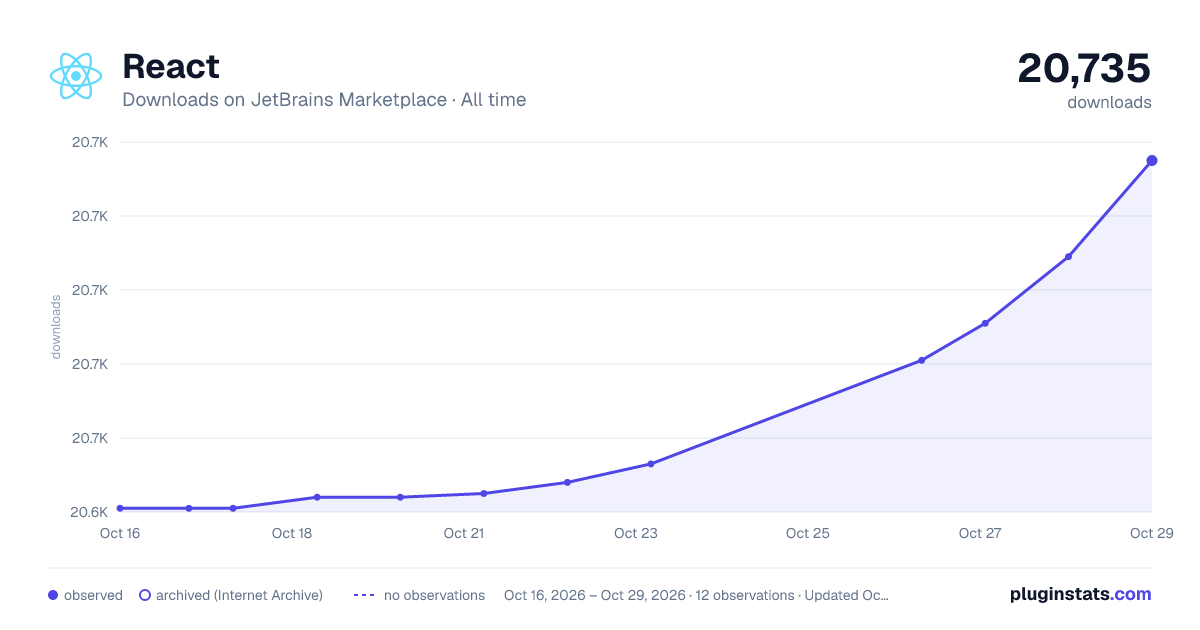Click the 'Oct 21' x-axis label
This screenshot has height=630, width=1200.
(x=464, y=533)
